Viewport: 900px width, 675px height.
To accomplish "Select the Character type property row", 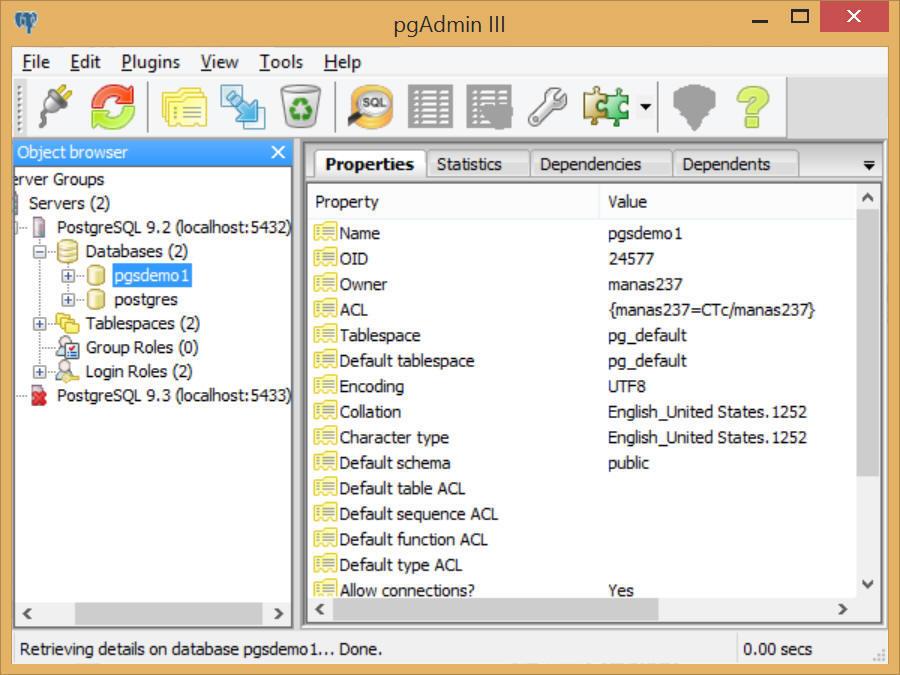I will pyautogui.click(x=583, y=437).
